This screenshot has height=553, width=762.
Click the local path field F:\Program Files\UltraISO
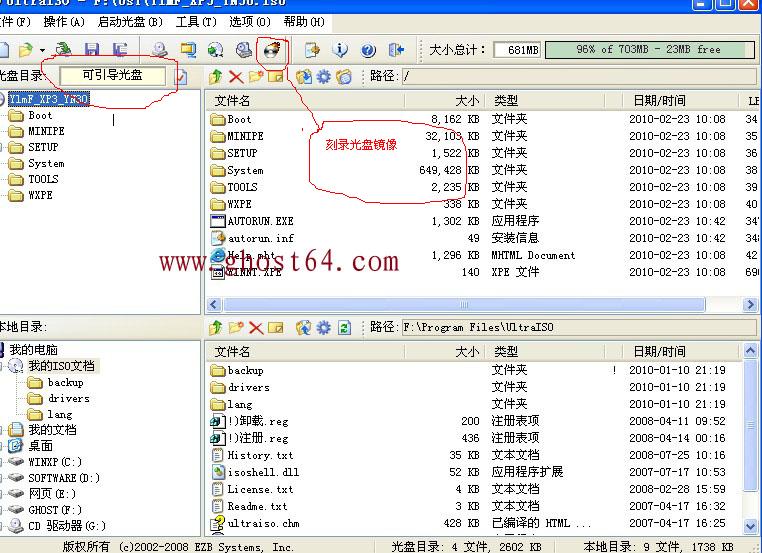coord(578,328)
